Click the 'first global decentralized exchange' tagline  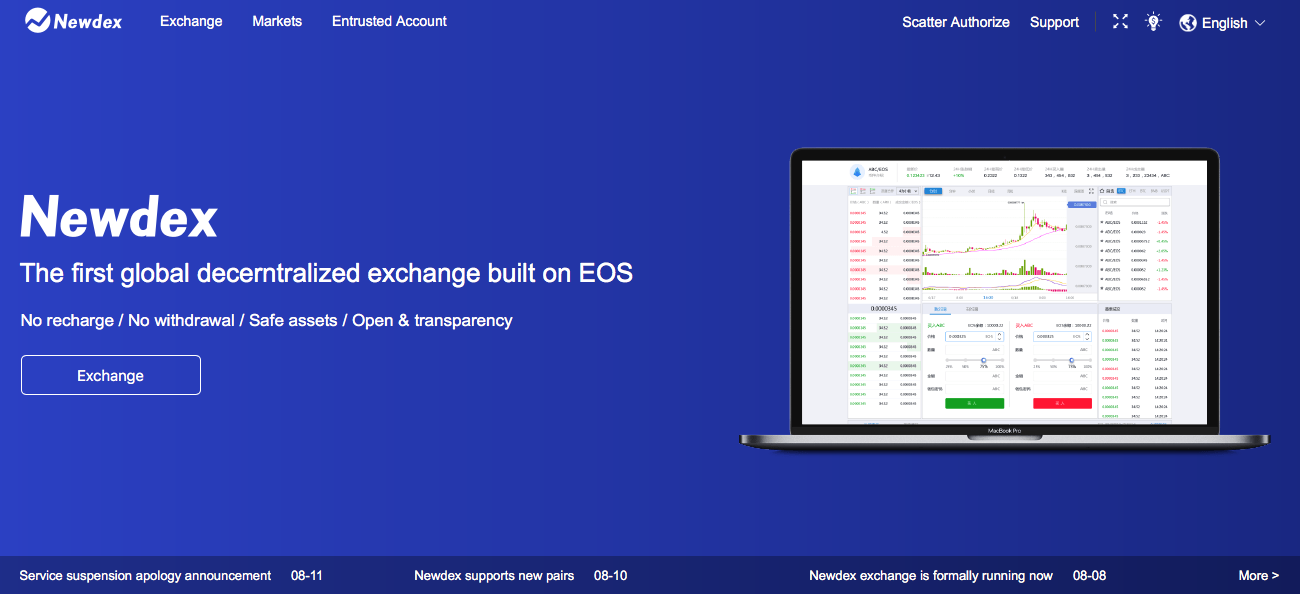tap(327, 273)
